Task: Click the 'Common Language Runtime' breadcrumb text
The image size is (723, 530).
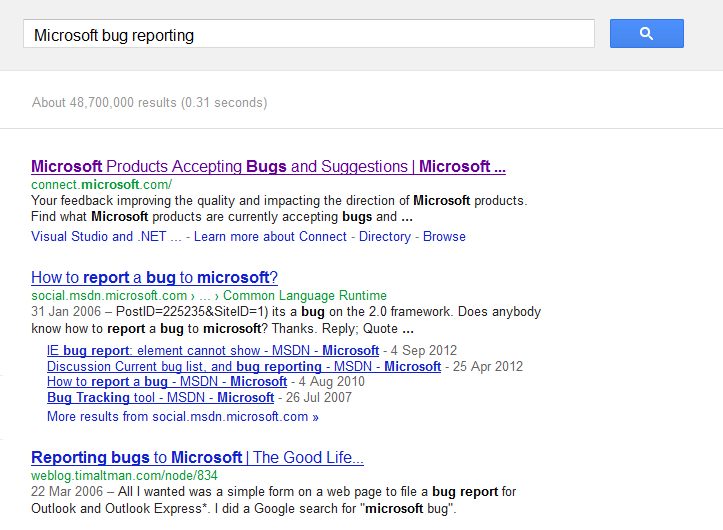Action: 305,296
